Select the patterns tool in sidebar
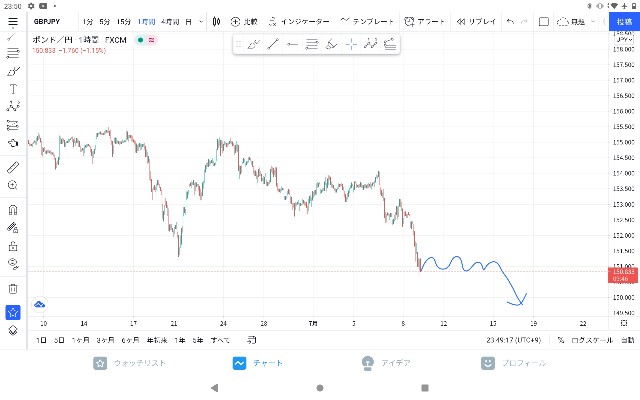Screen dimensions: 640x400 13,107
